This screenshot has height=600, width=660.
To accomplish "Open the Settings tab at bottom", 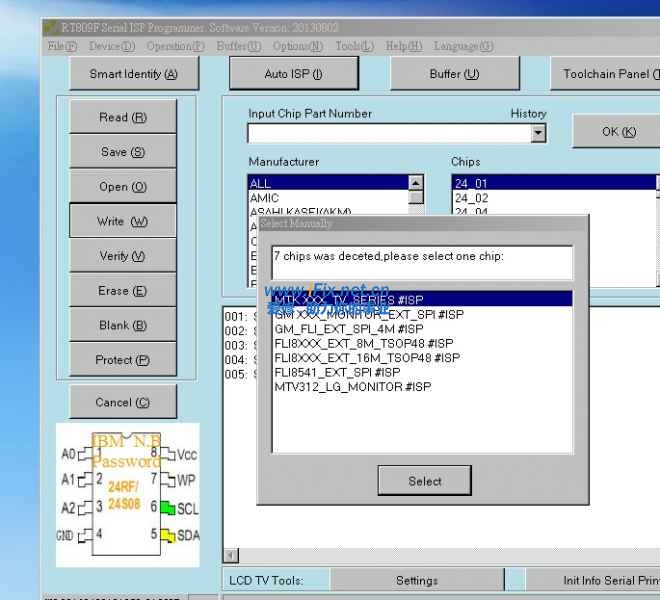I will coord(416,580).
